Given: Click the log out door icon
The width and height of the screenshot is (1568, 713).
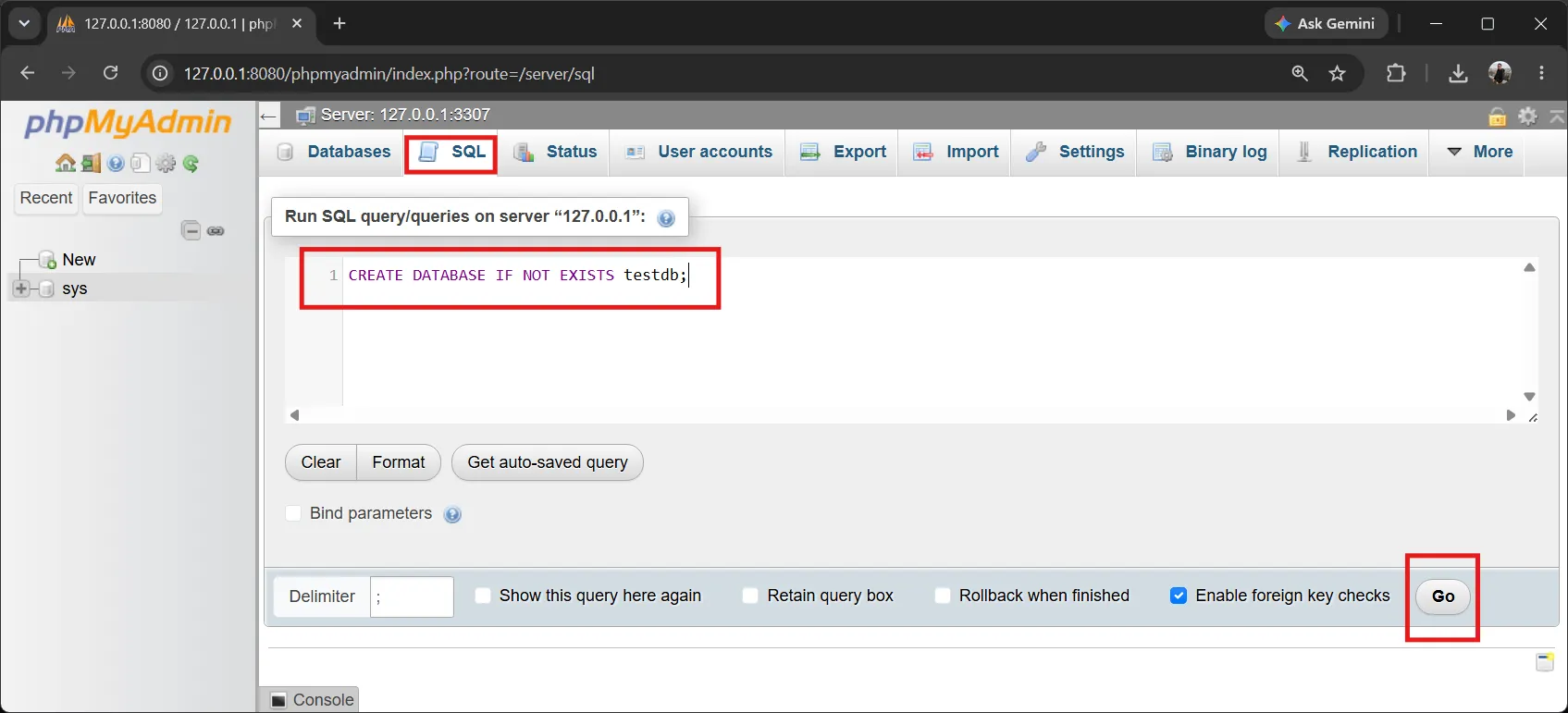Looking at the screenshot, I should point(91,164).
